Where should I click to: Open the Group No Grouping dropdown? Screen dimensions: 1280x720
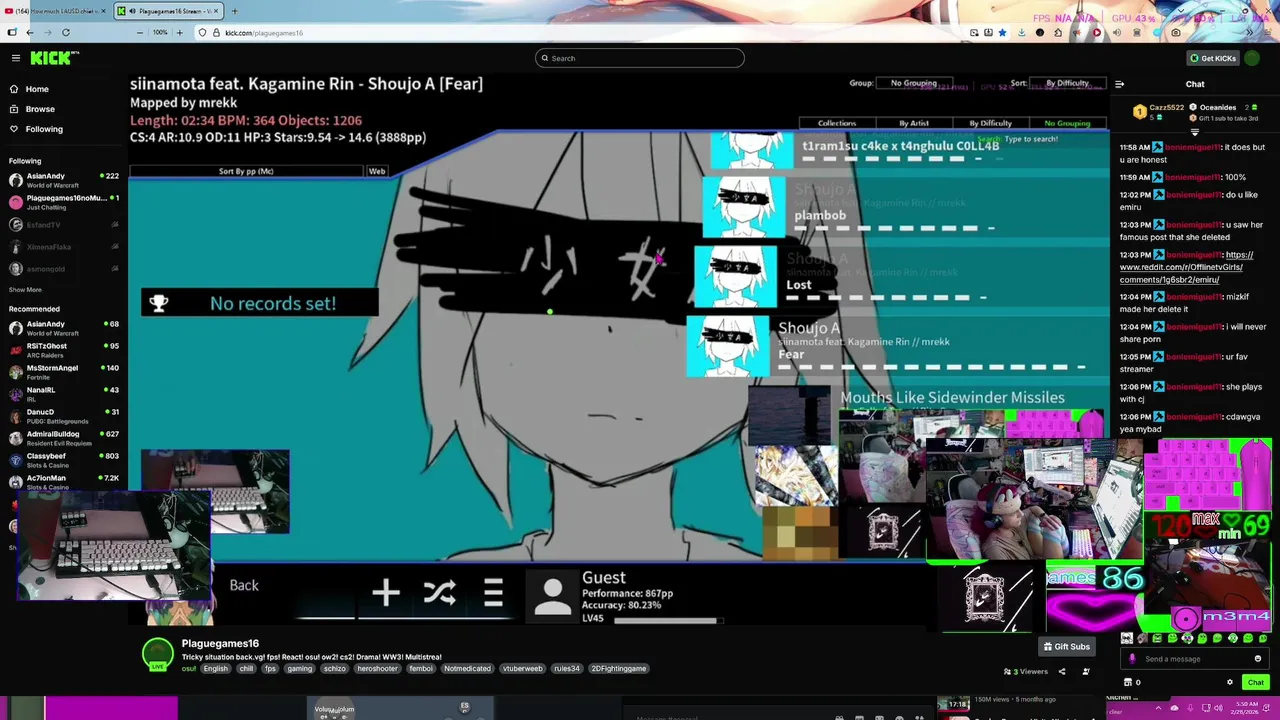pos(913,83)
